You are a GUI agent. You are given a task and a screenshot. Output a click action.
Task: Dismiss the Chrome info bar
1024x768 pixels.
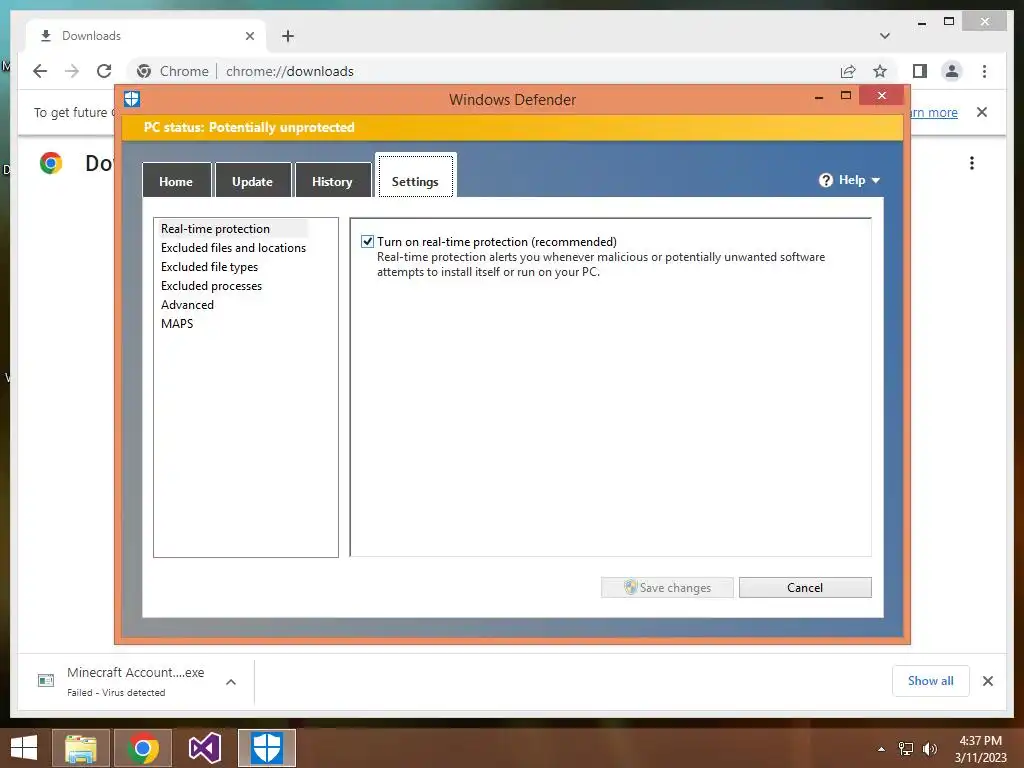pyautogui.click(x=982, y=112)
